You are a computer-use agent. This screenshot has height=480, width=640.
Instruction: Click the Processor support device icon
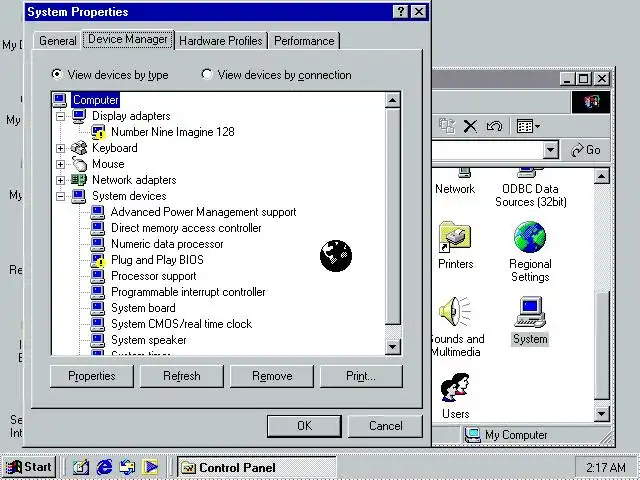coord(98,276)
